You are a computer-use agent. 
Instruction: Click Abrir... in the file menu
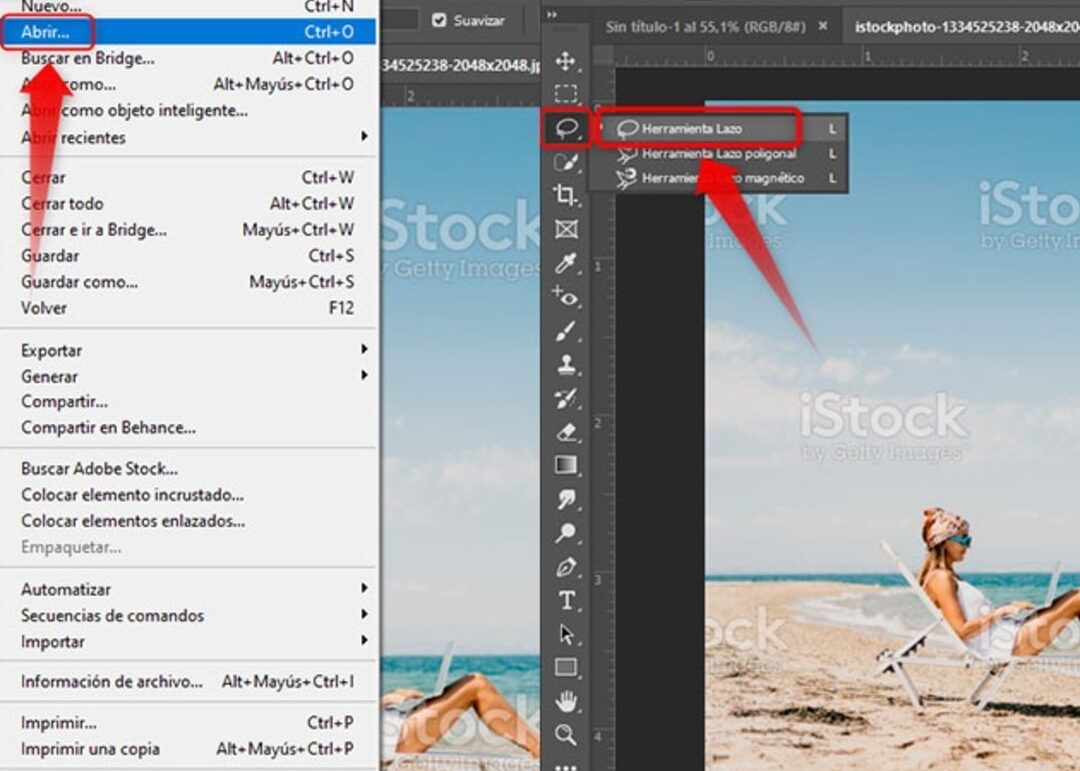pos(188,32)
